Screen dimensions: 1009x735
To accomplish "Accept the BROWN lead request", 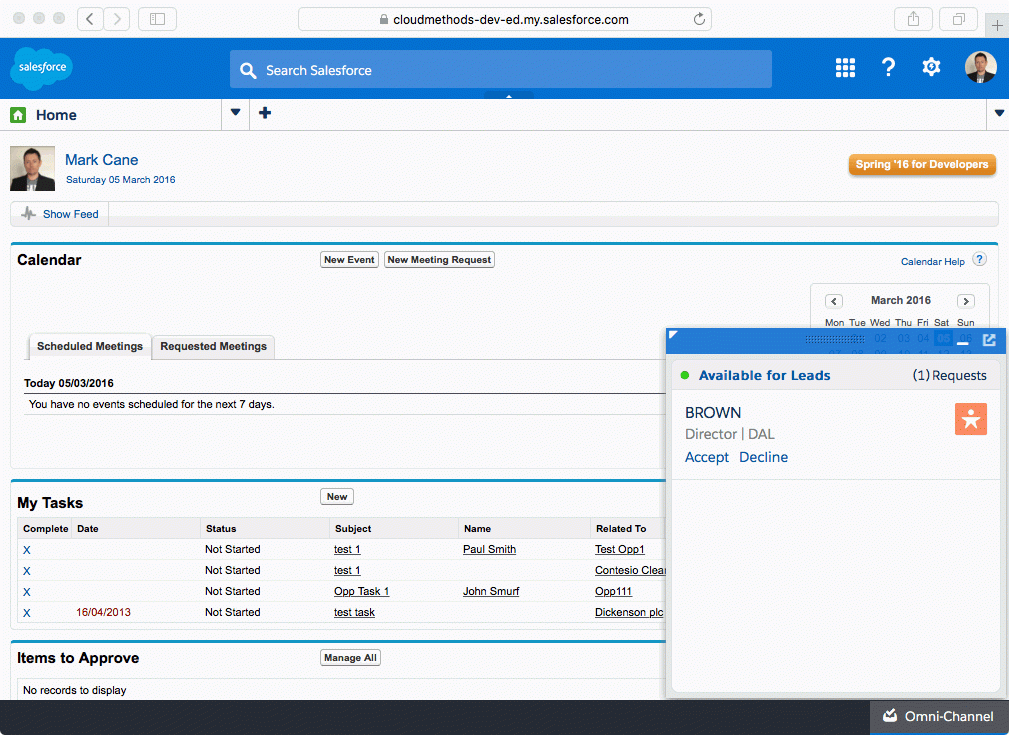I will coord(707,457).
